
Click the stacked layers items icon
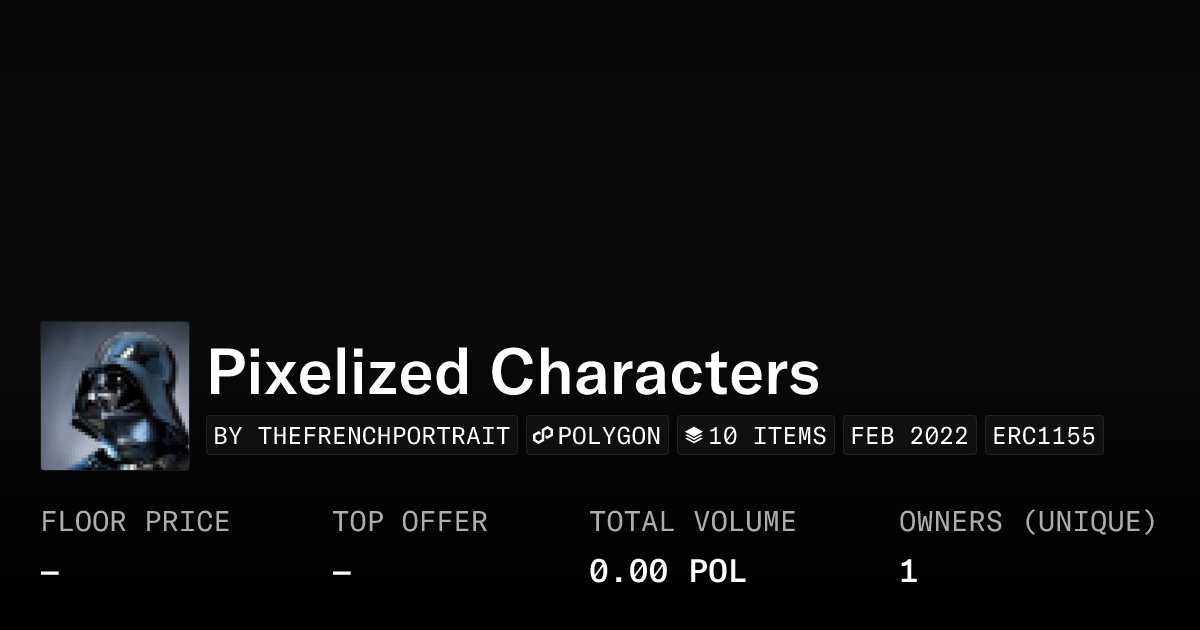coord(694,436)
